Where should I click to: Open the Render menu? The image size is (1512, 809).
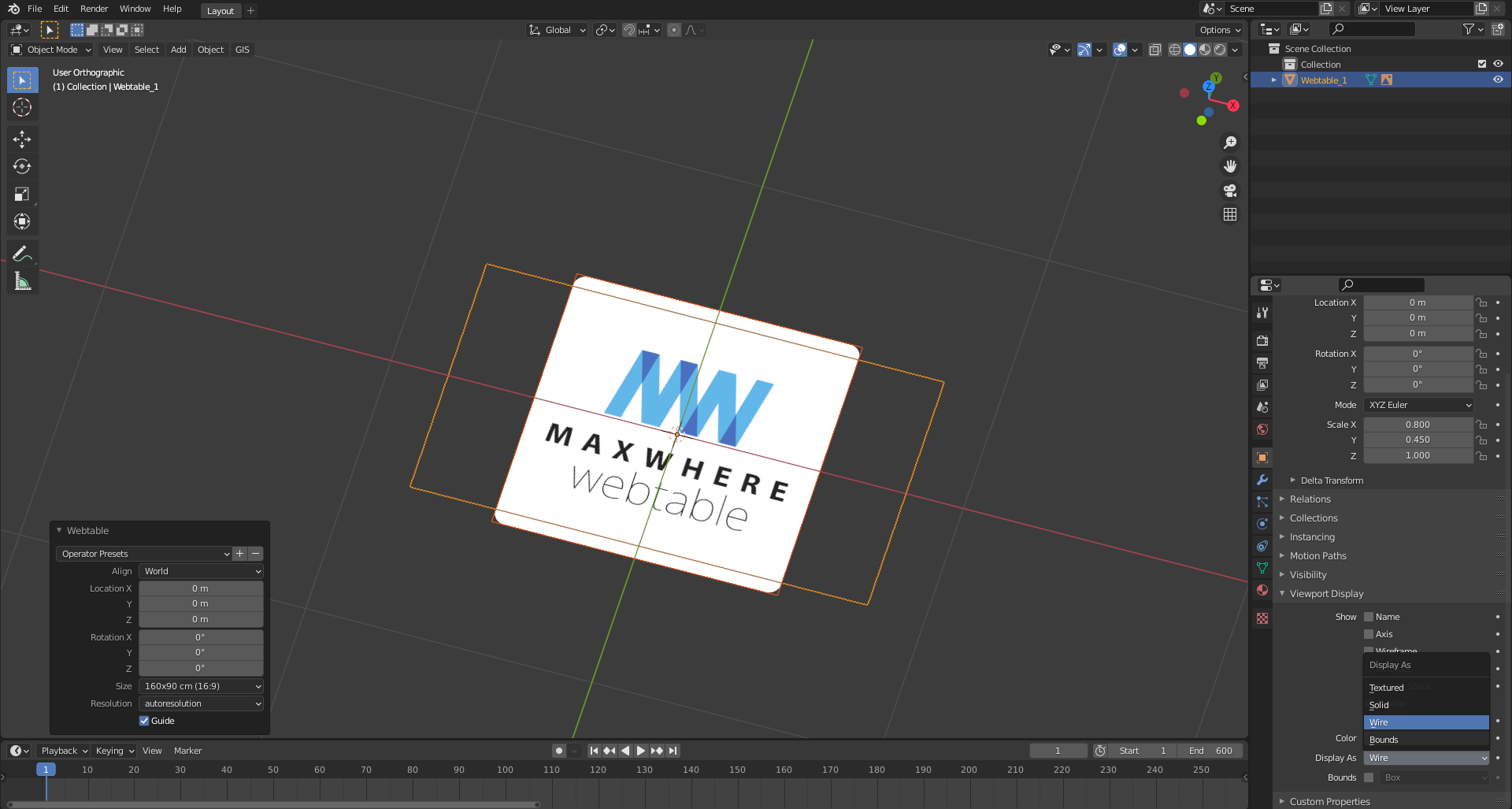(94, 9)
